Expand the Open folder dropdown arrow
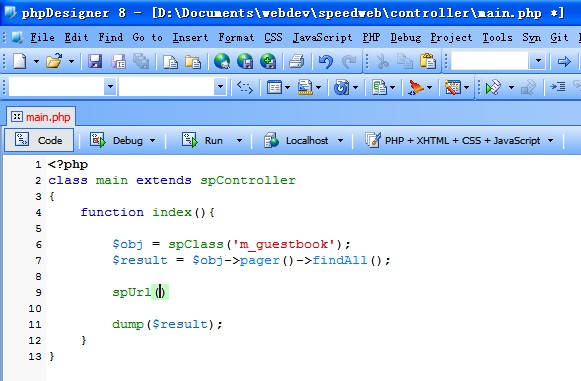581x381 pixels. click(x=72, y=61)
